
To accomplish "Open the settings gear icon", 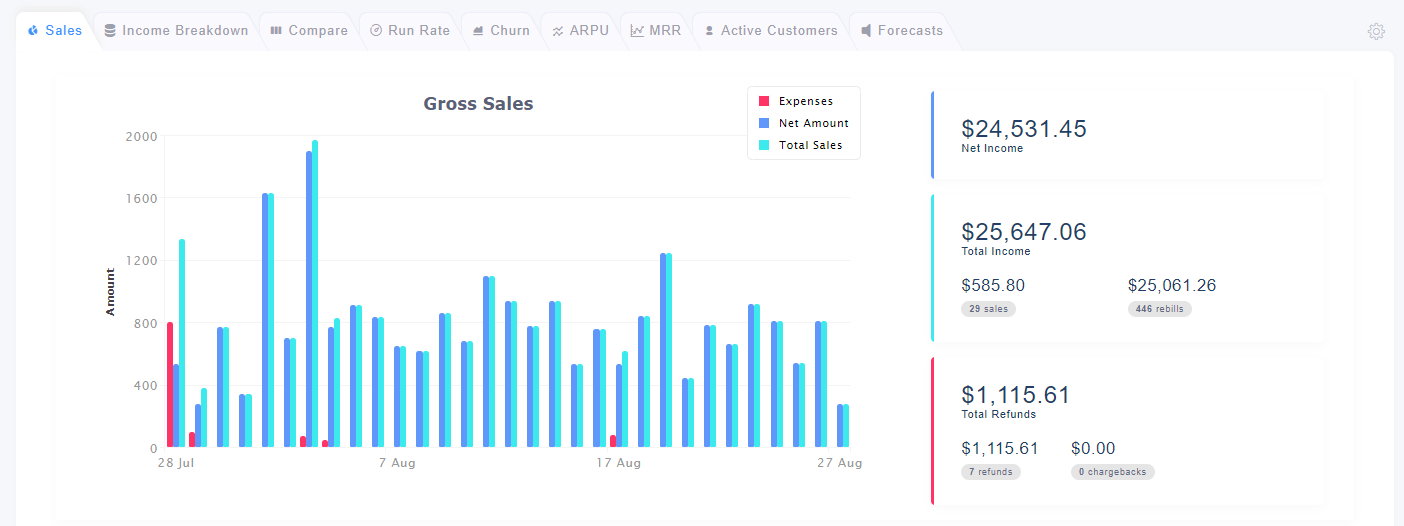I will (1376, 31).
